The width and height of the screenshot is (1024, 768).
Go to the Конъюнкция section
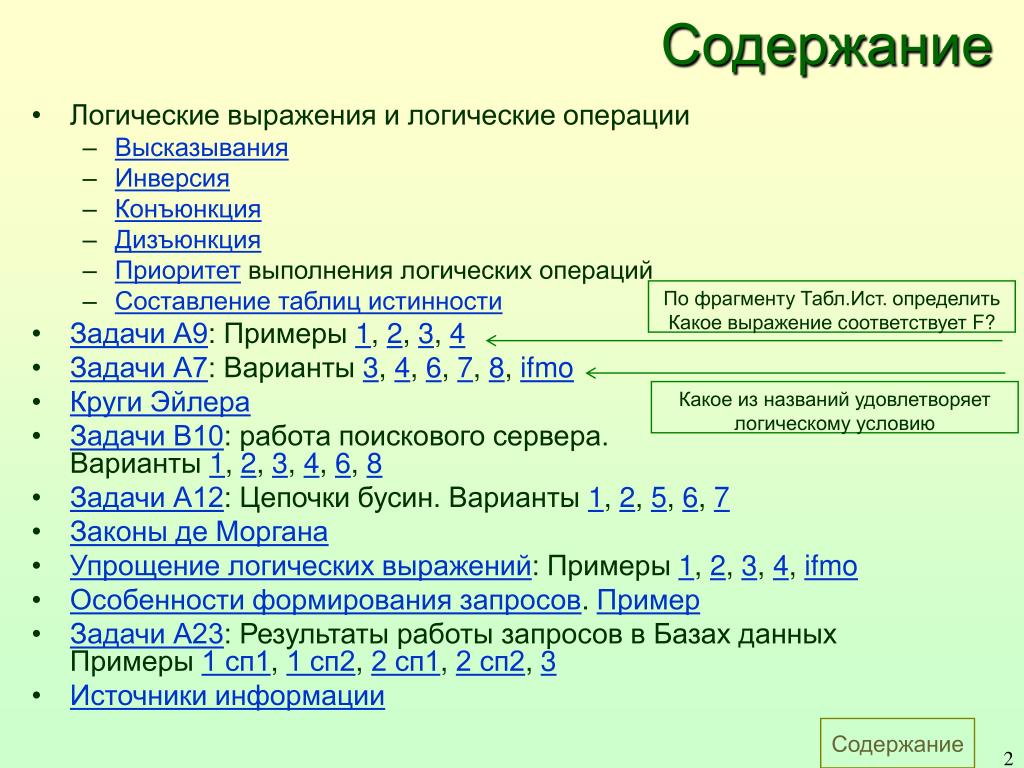point(188,209)
